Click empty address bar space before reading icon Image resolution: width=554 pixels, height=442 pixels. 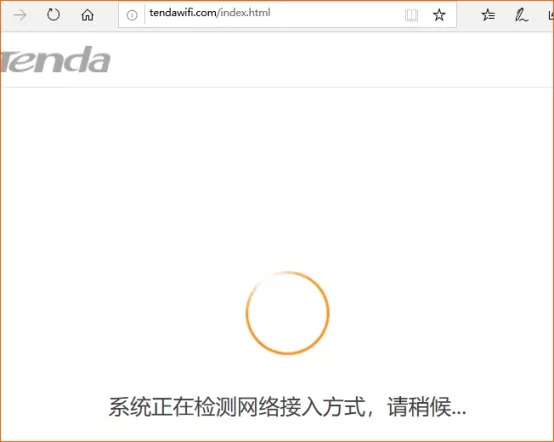pos(336,15)
